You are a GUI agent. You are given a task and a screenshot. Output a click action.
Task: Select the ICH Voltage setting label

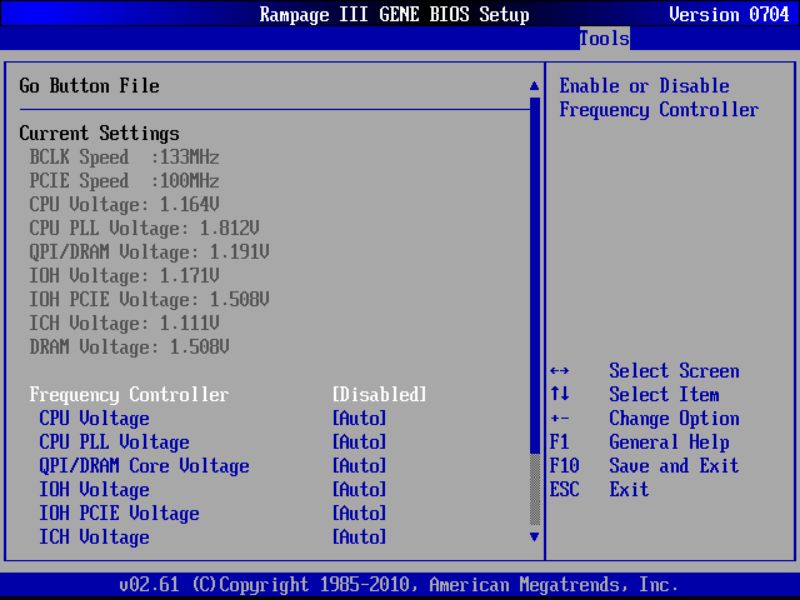(x=94, y=537)
